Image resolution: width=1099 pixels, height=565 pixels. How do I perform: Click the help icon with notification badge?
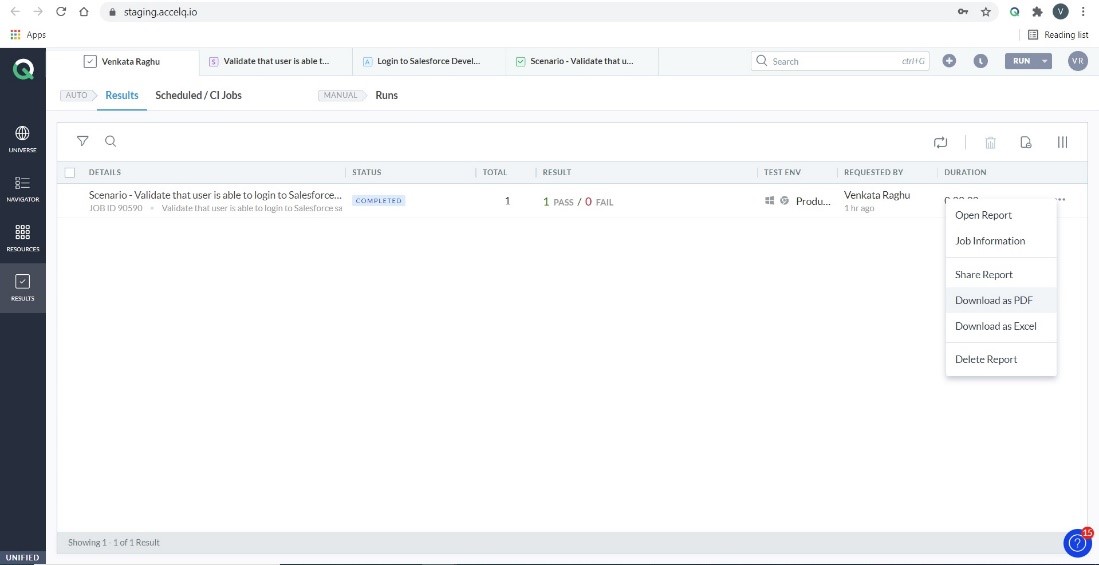[x=1077, y=542]
